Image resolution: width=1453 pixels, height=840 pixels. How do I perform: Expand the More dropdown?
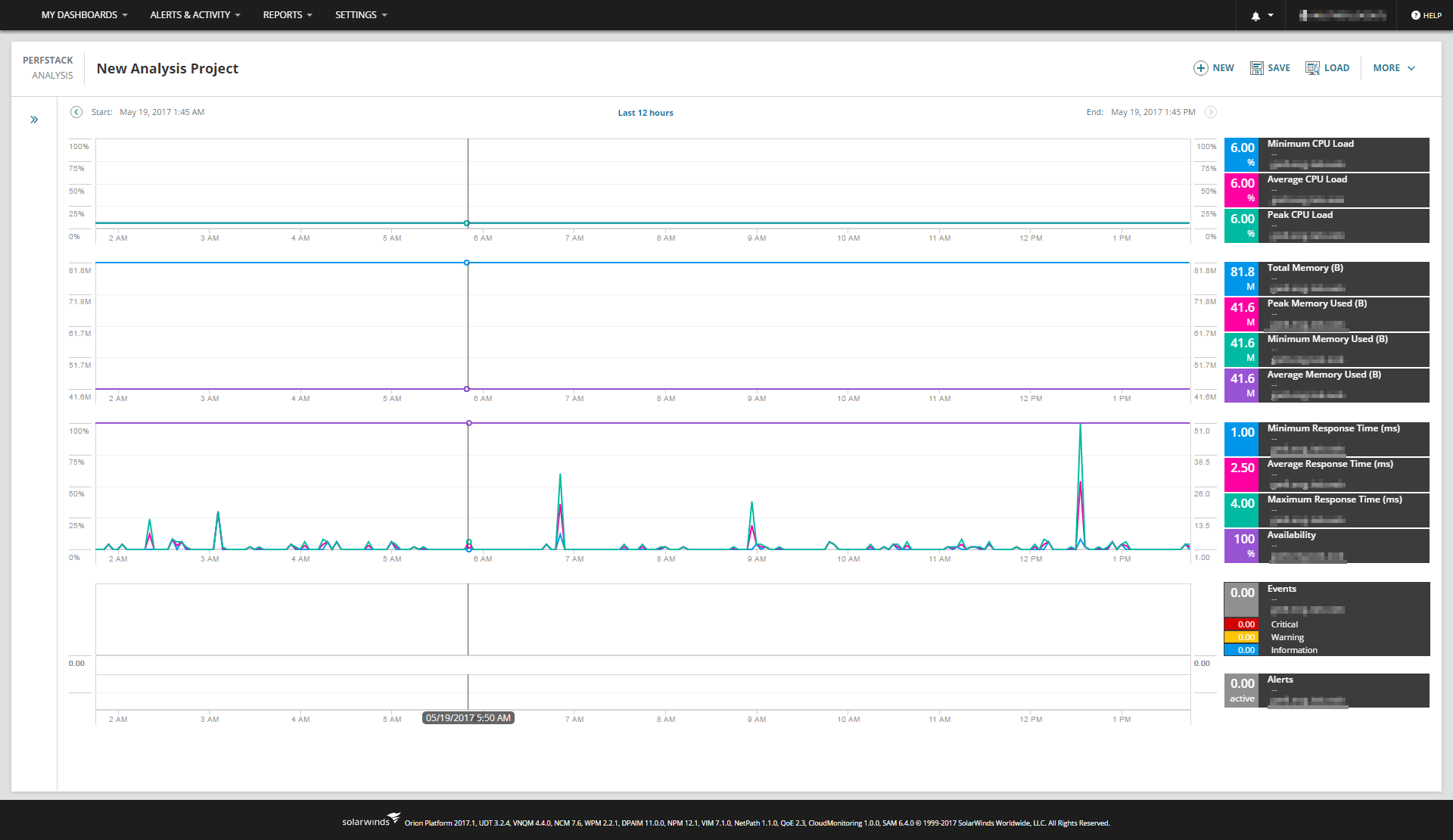(x=1394, y=68)
